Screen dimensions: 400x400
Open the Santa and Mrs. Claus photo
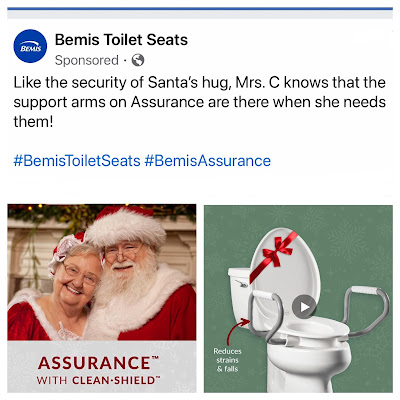102,272
